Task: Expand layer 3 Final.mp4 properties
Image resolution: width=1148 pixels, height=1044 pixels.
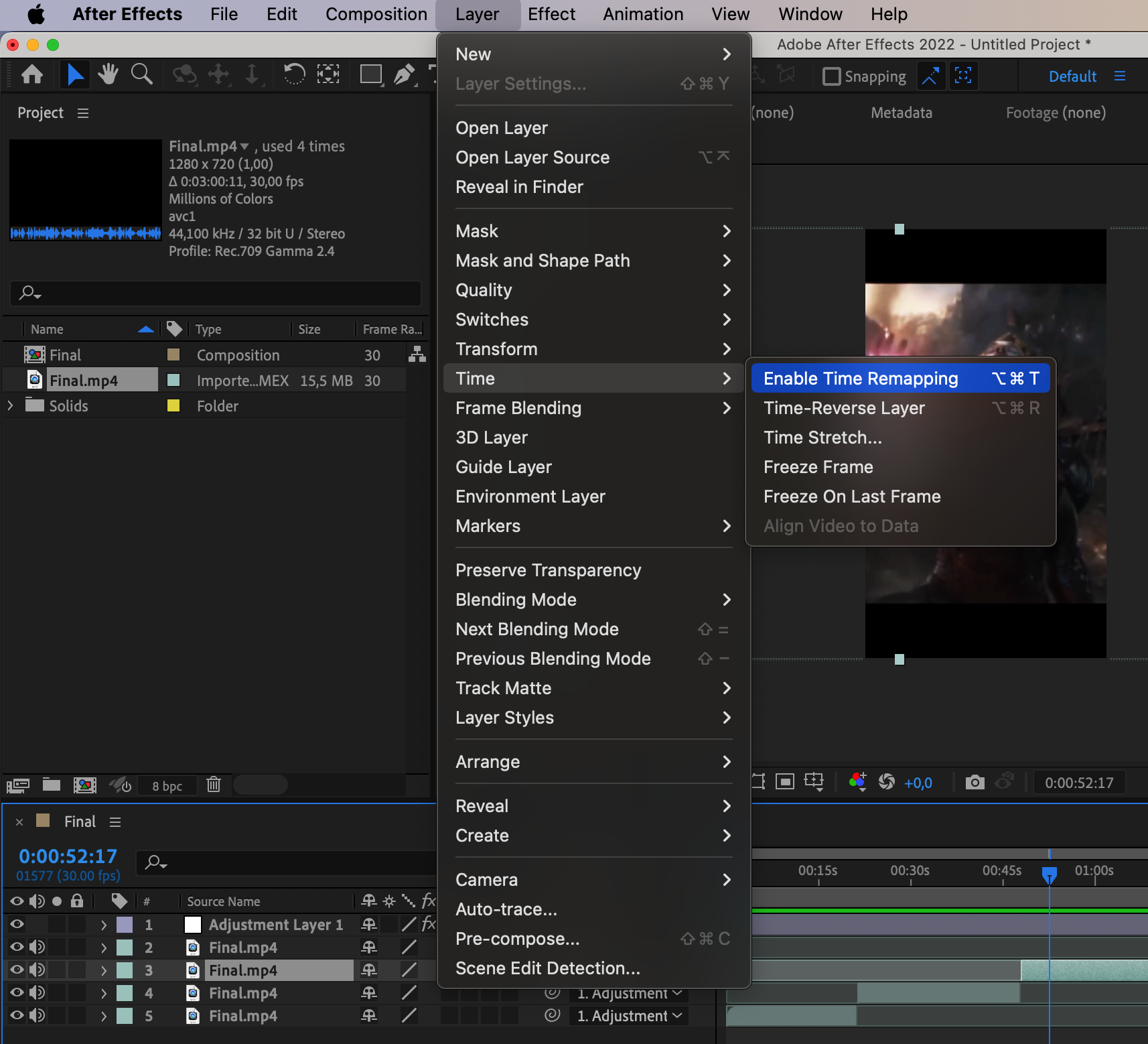Action: click(103, 970)
